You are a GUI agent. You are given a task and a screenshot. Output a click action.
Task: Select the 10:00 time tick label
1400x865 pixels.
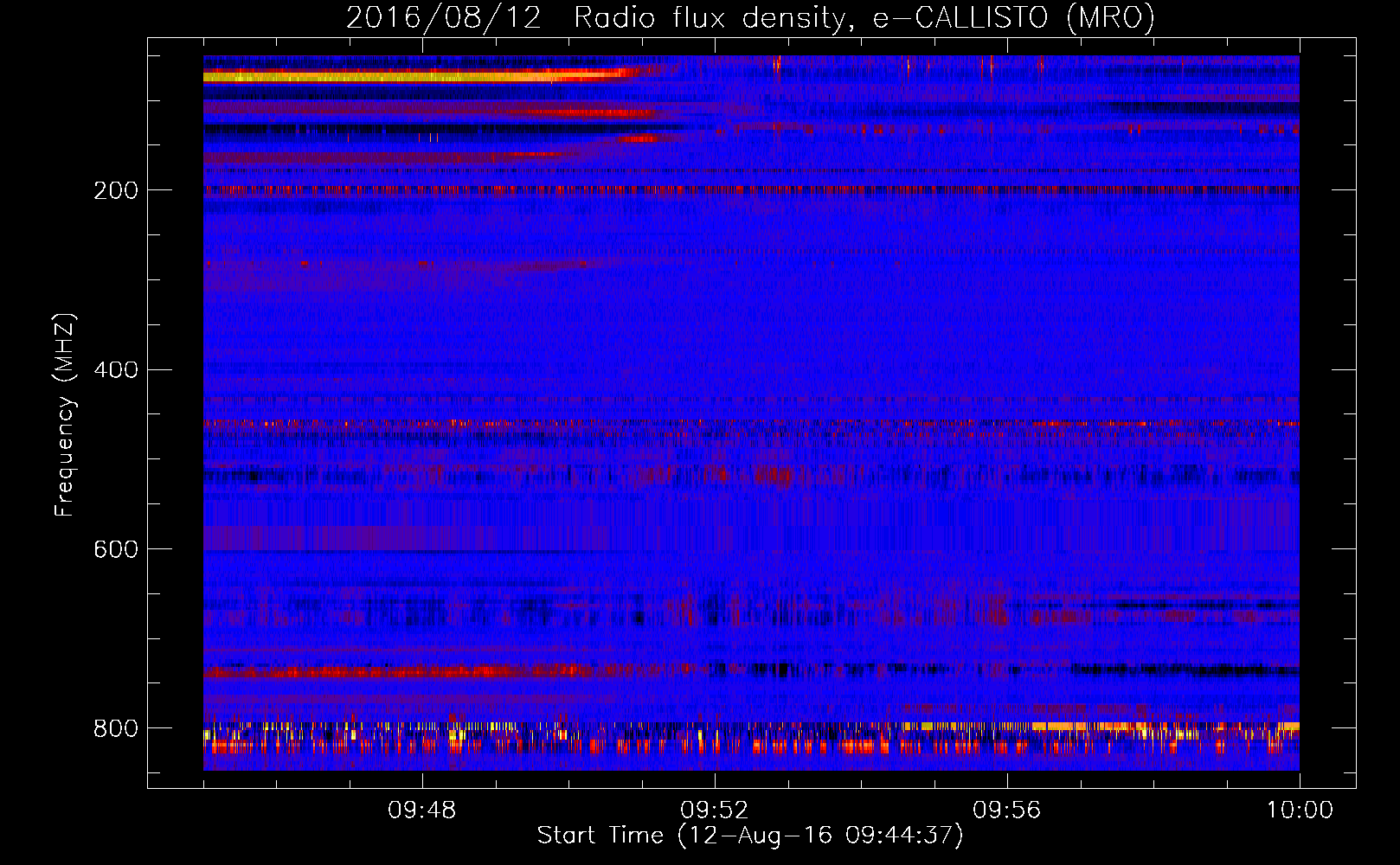coord(1300,811)
